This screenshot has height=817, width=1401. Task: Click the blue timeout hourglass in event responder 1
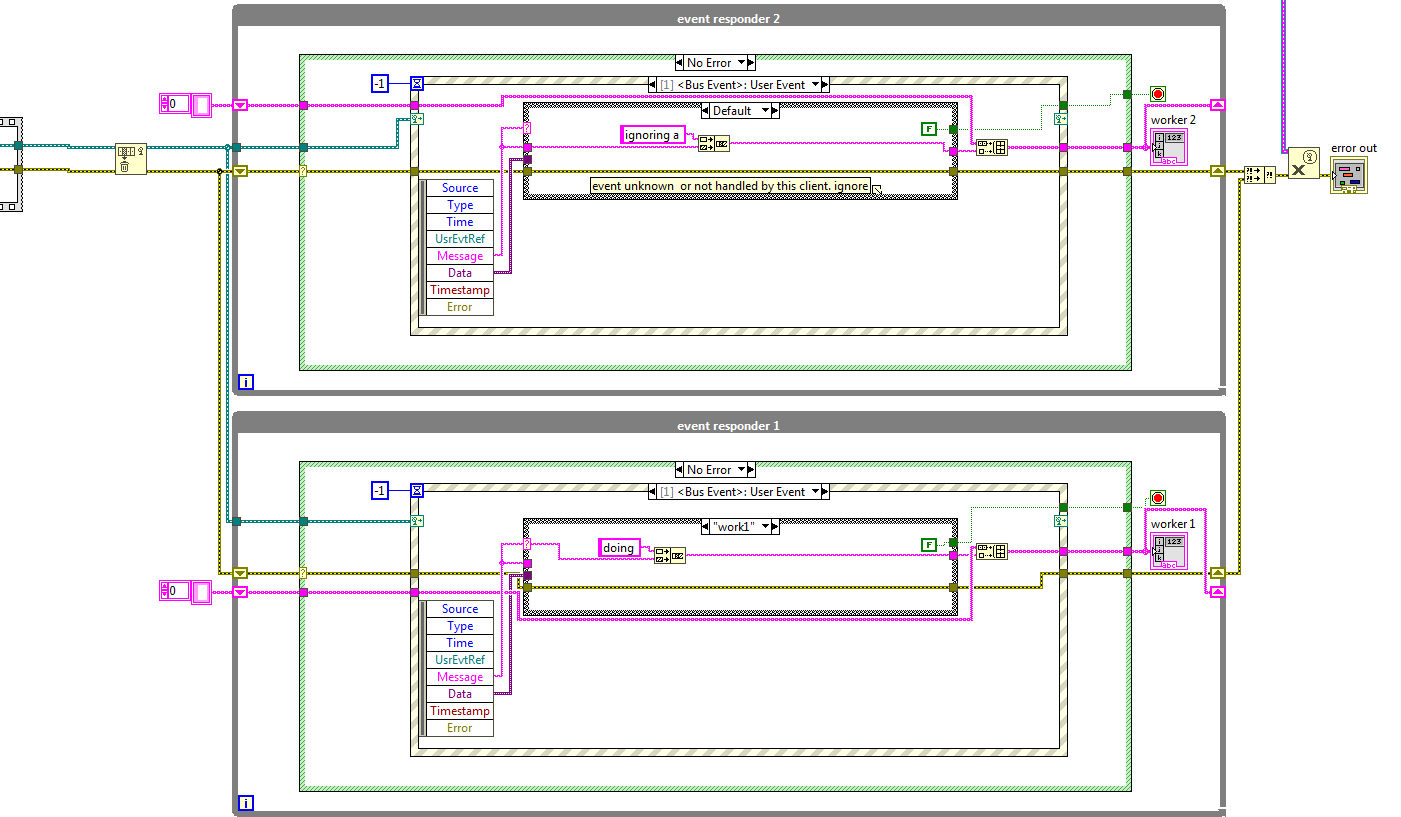point(416,490)
